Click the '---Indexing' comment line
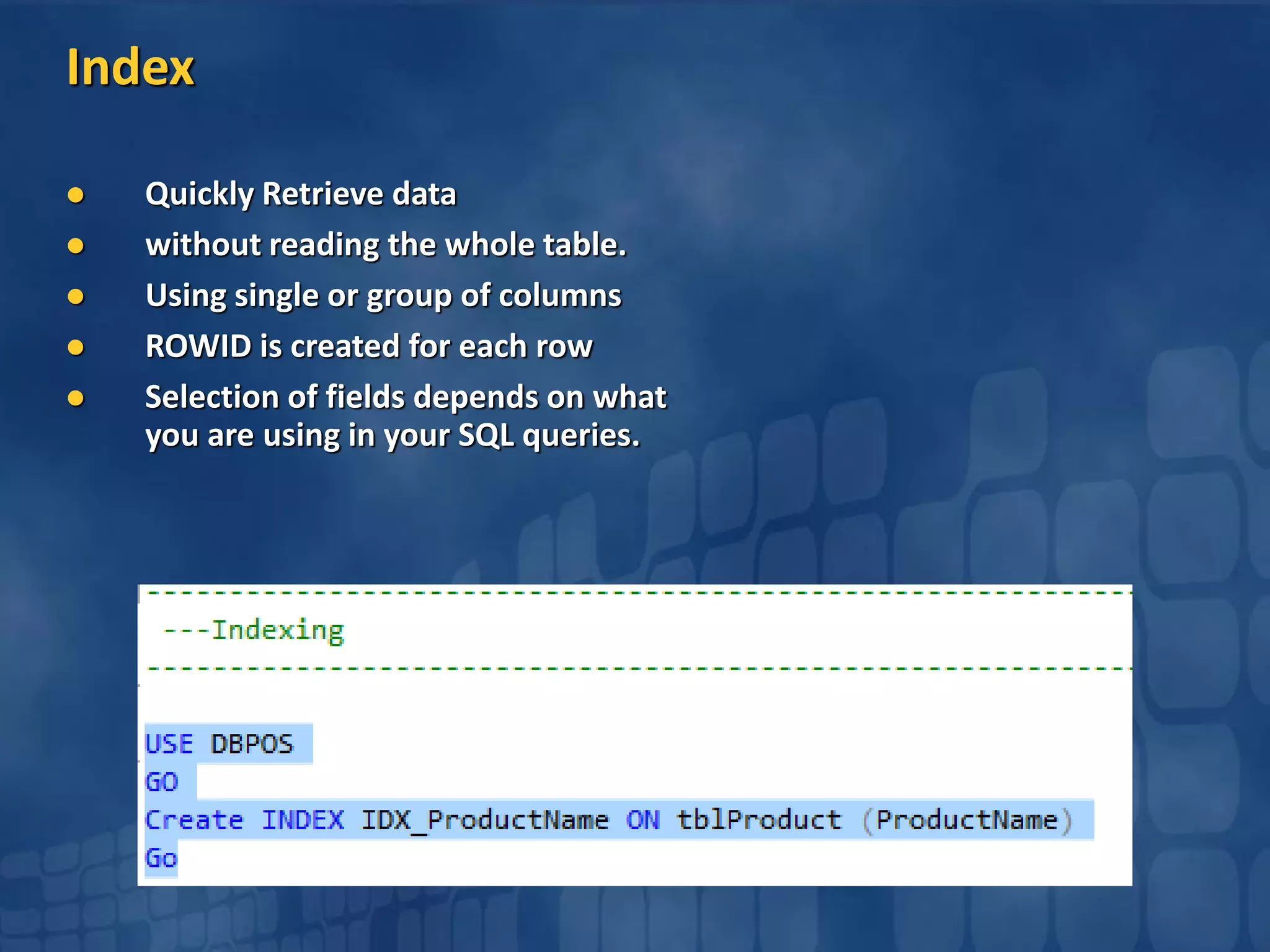1270x952 pixels. click(253, 631)
